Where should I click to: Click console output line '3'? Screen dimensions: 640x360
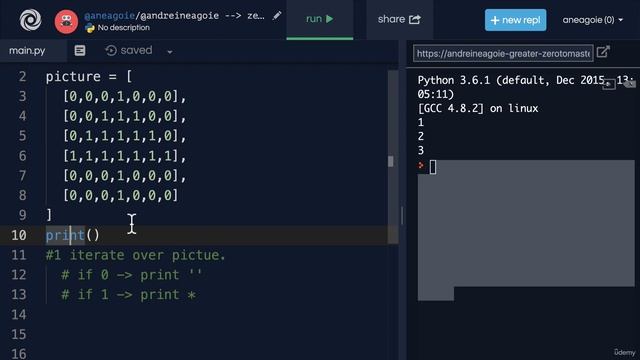click(421, 151)
